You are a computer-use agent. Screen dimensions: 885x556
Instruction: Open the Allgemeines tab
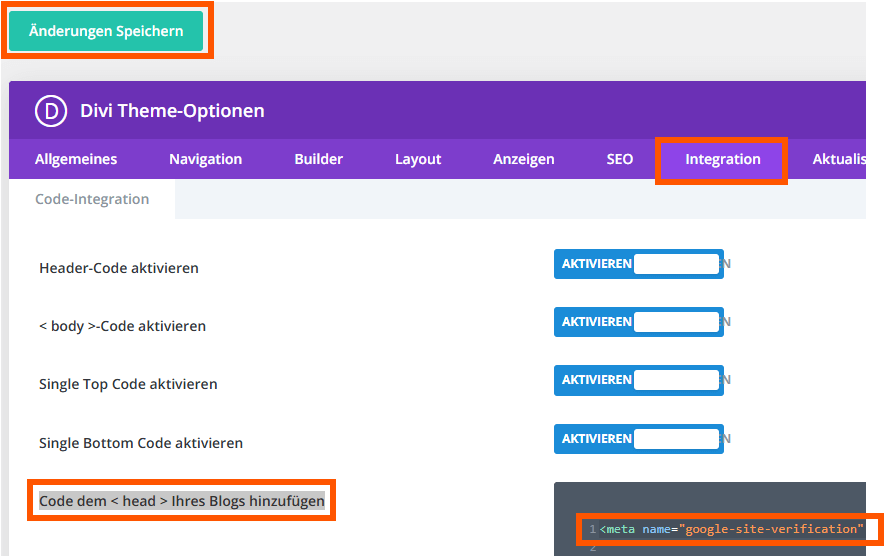pos(76,159)
